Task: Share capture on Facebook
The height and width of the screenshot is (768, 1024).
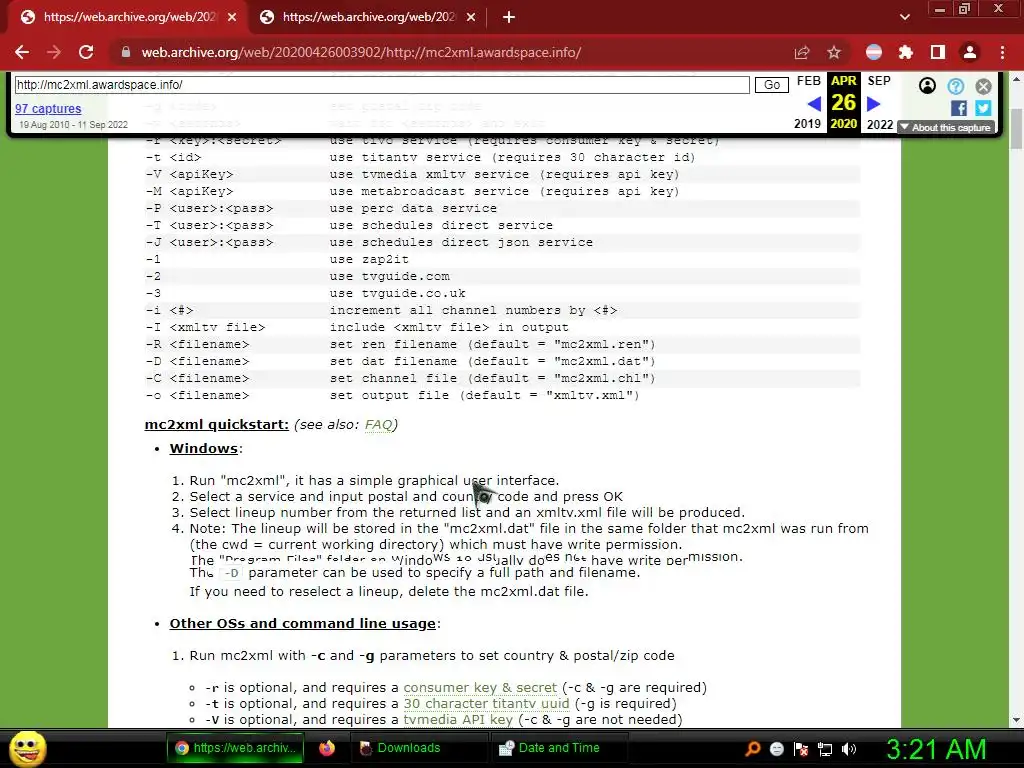Action: pyautogui.click(x=959, y=108)
